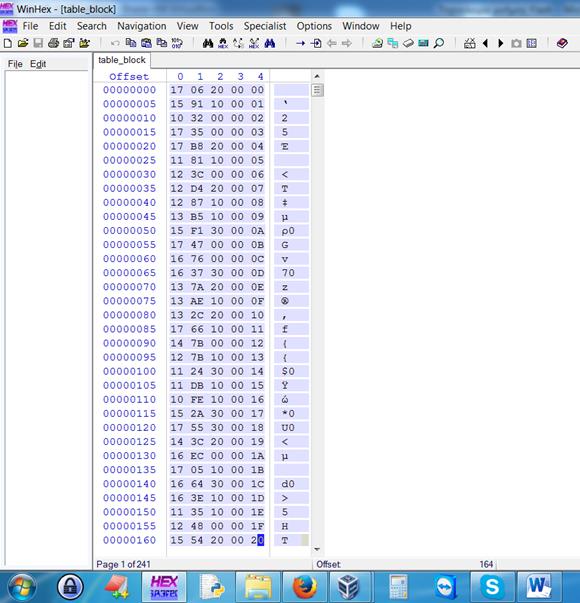Open the Open Disk toolbar icon
Screen dimensions: 580x603
click(377, 43)
